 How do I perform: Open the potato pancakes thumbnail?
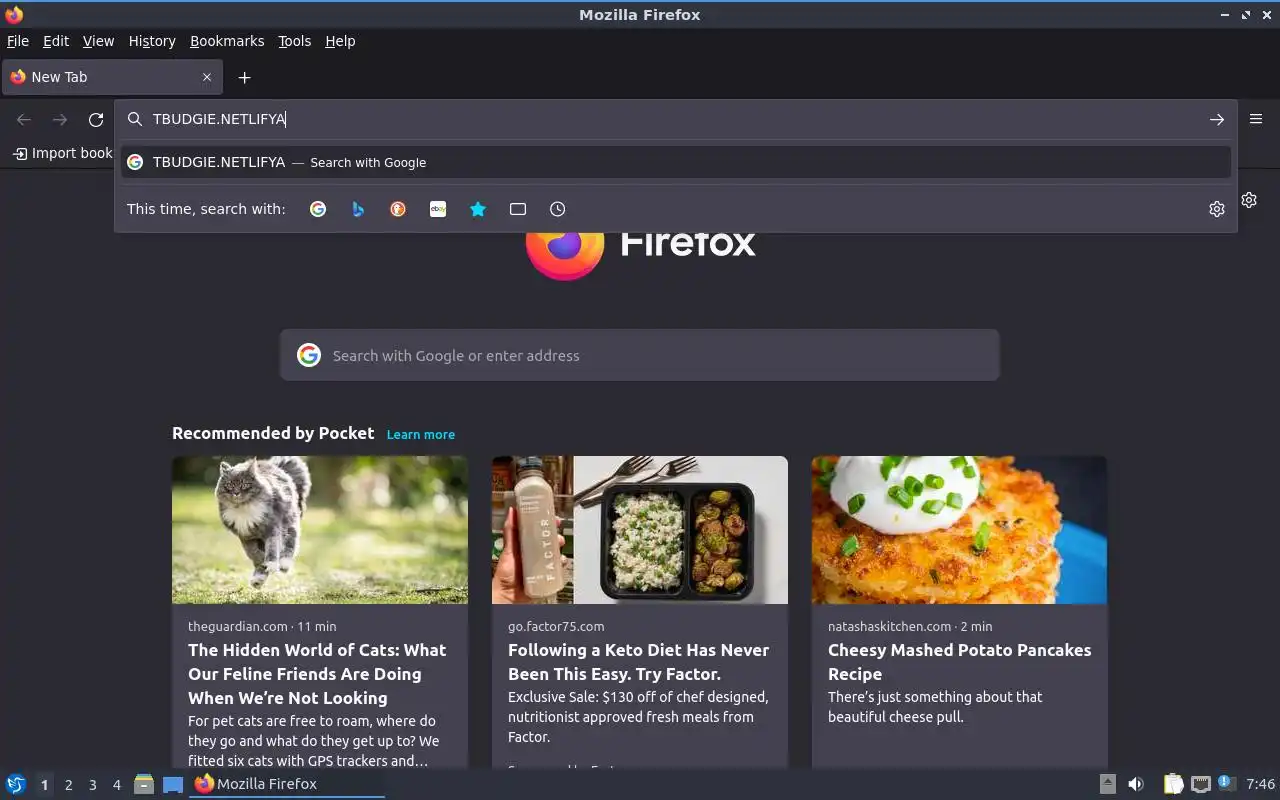click(x=960, y=530)
